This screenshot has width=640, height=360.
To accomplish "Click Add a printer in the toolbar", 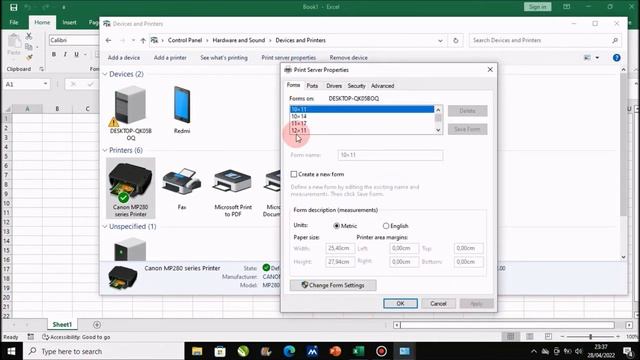I will 170,58.
